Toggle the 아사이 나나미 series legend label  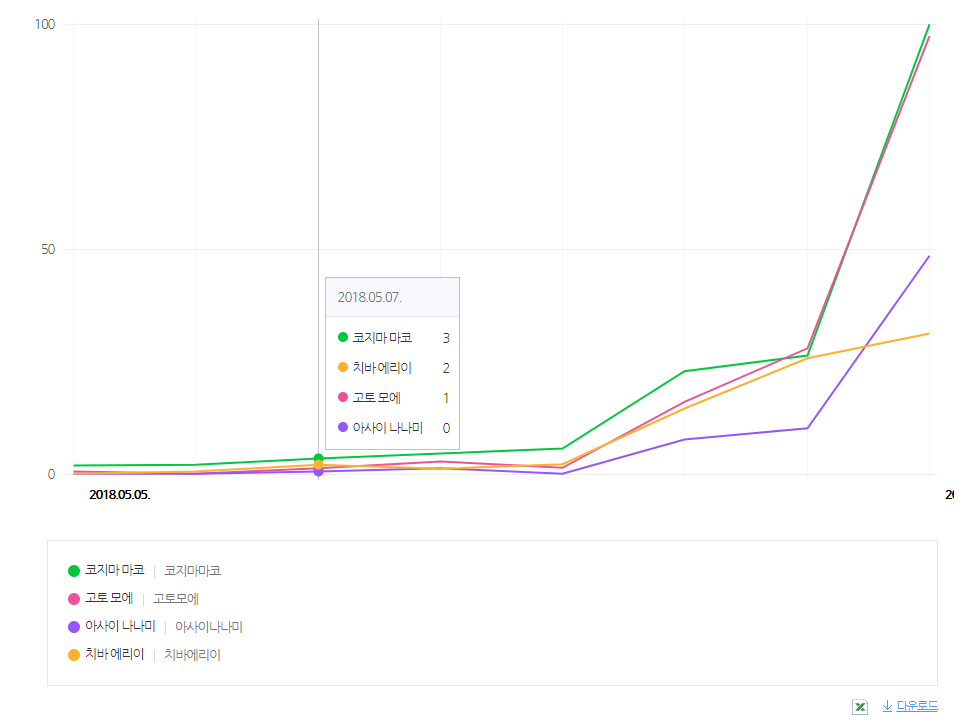[120, 627]
